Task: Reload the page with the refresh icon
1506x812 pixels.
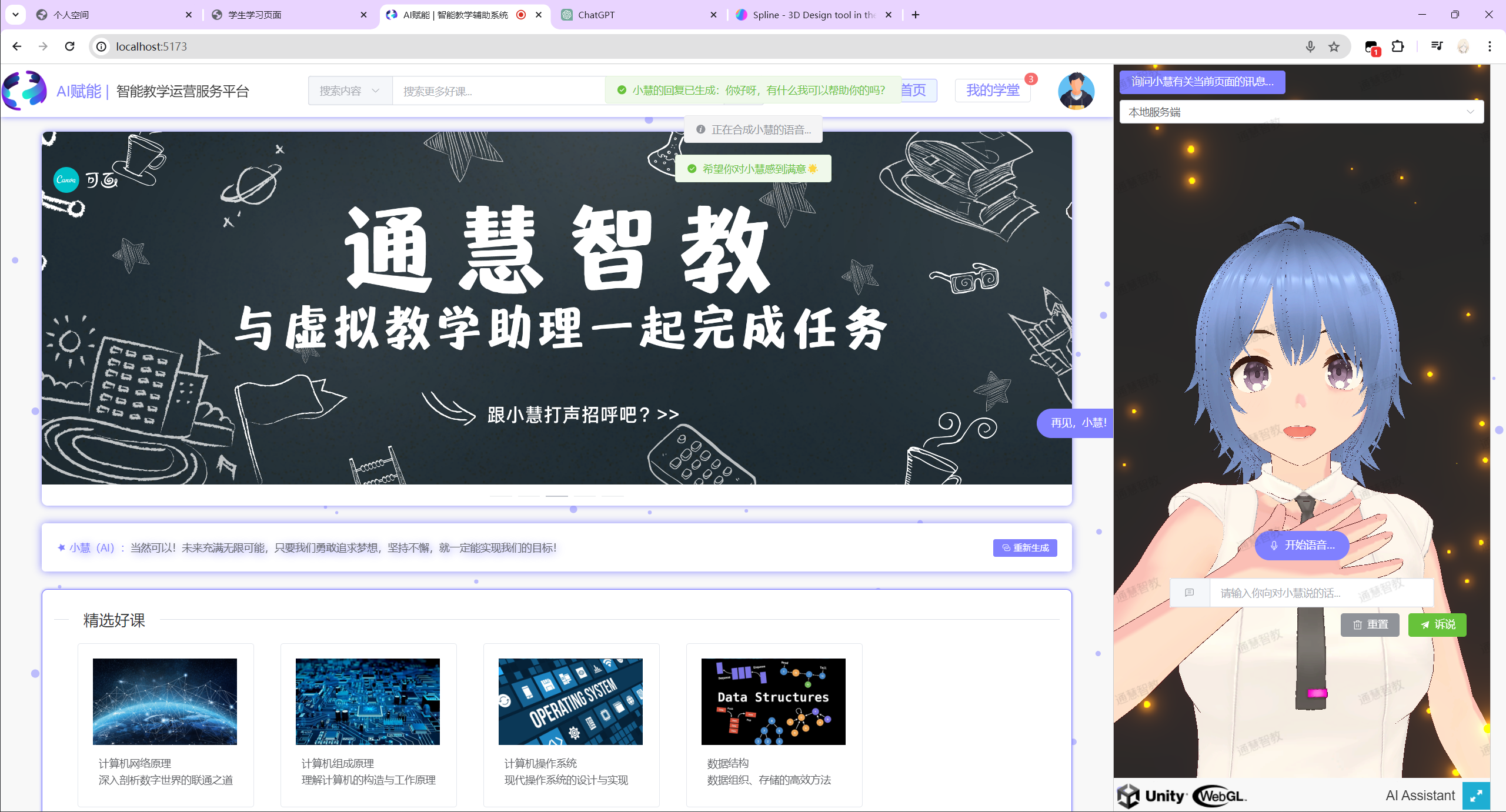Action: tap(69, 46)
